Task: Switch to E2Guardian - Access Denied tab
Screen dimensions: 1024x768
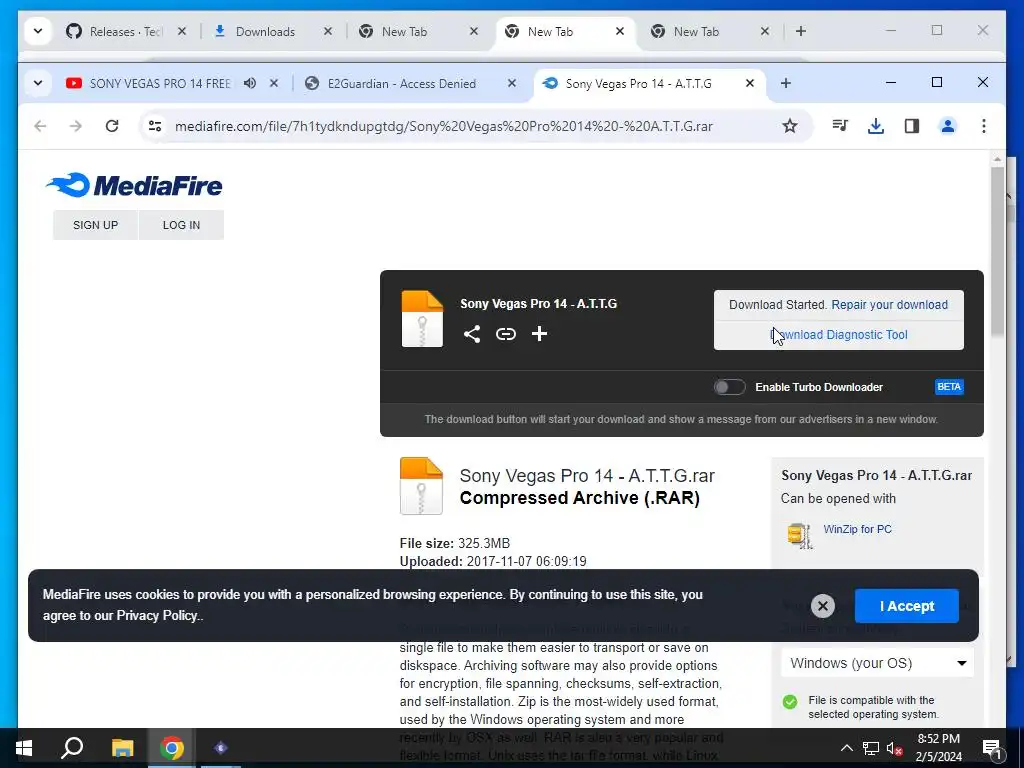Action: (x=402, y=84)
